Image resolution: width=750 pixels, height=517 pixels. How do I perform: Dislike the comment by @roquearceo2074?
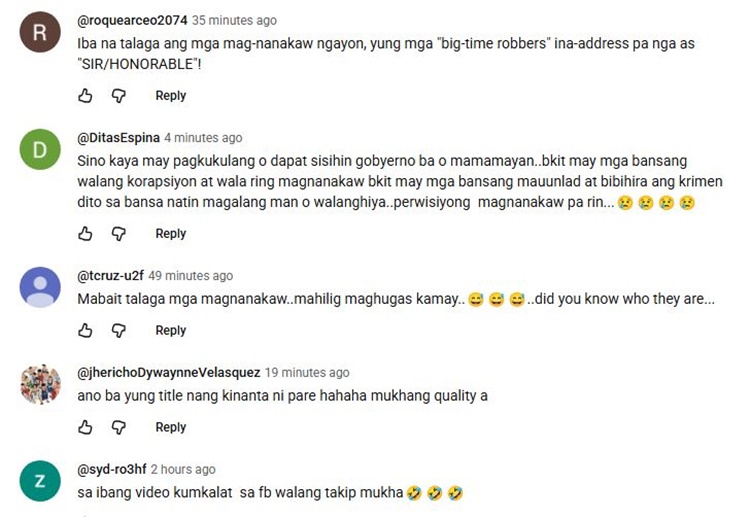pos(119,96)
